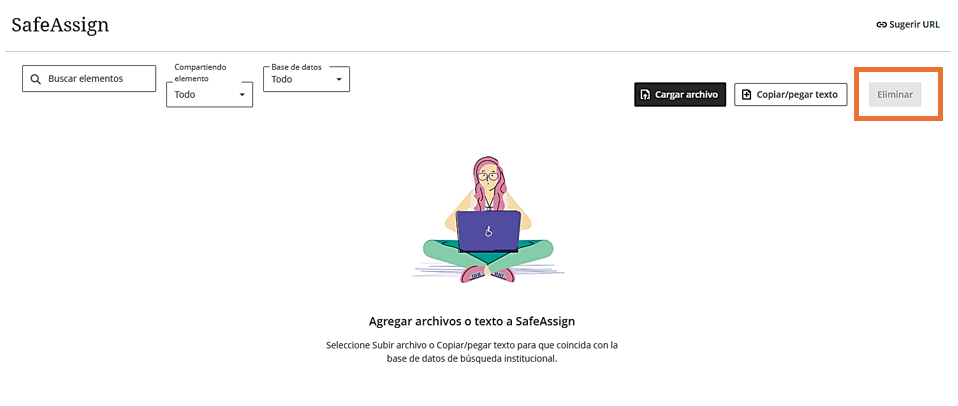The width and height of the screenshot is (958, 406).
Task: Click the Cargar archivo button
Action: point(680,95)
